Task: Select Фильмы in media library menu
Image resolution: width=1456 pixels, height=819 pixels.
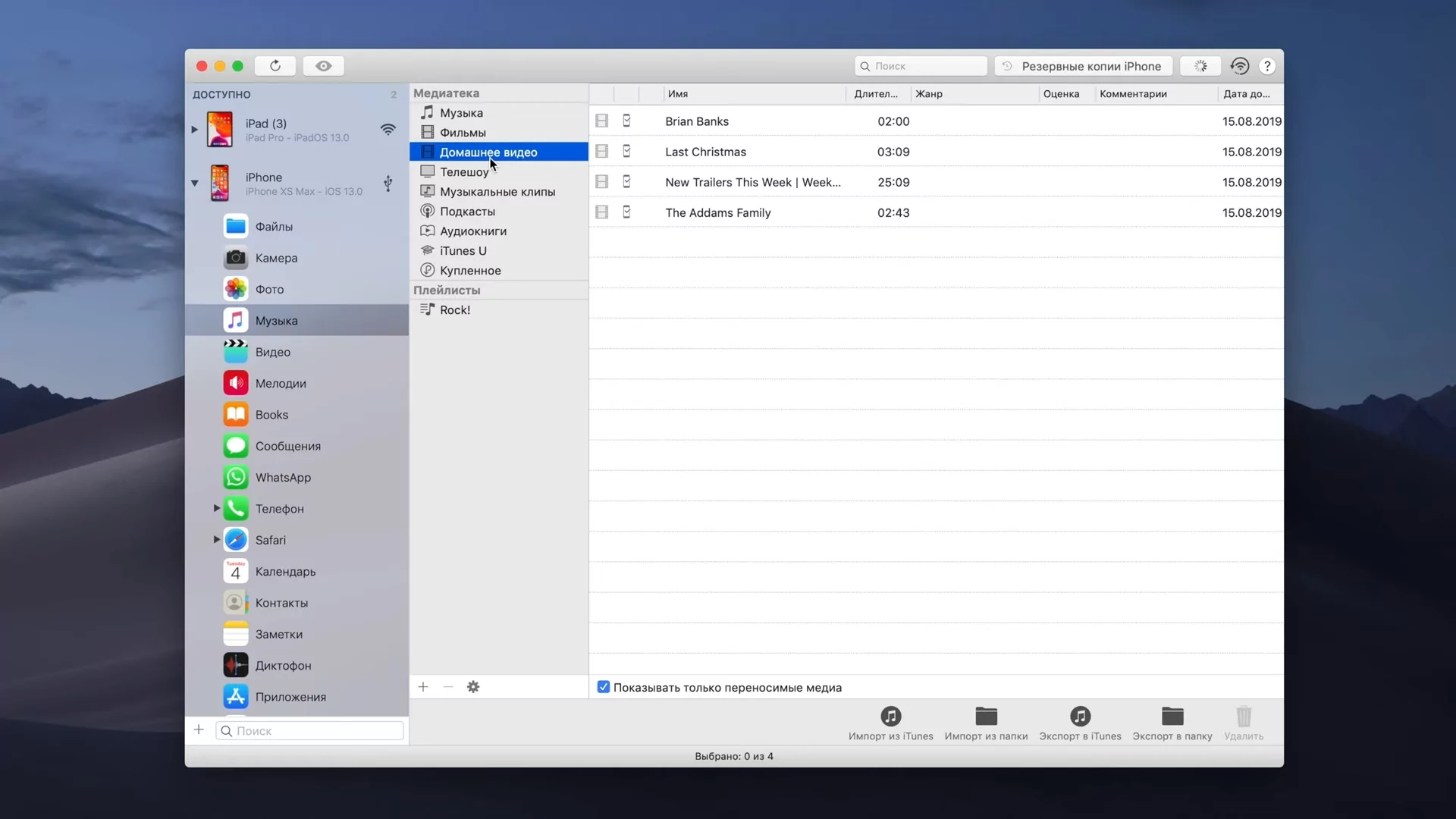Action: coord(462,132)
